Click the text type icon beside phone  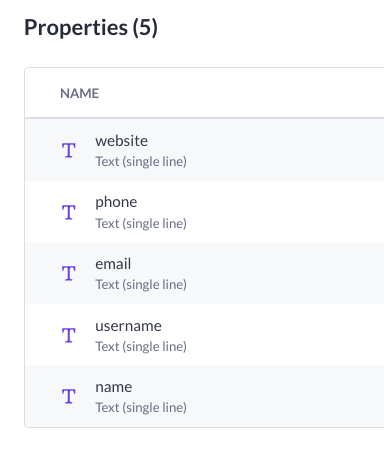(69, 212)
